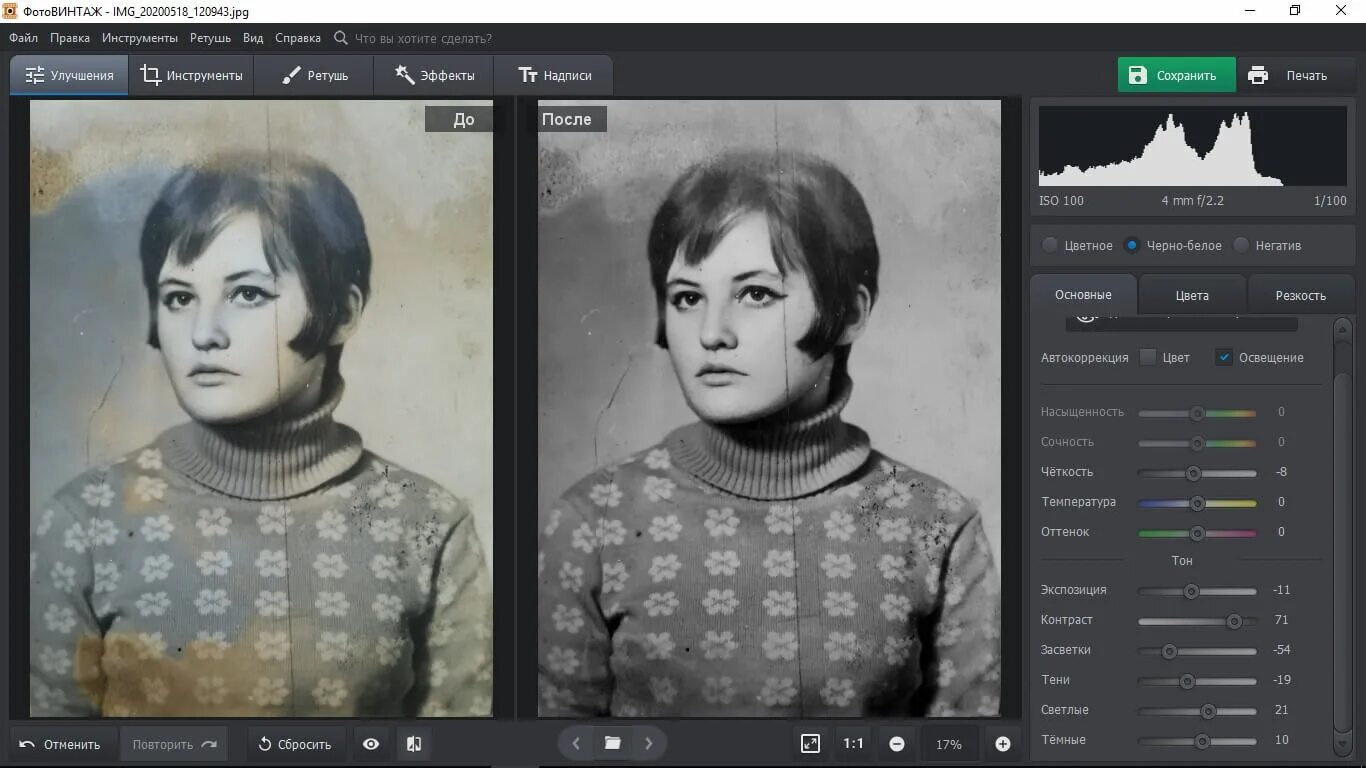Toggle the eye preview original icon
This screenshot has height=768, width=1366.
pos(371,744)
